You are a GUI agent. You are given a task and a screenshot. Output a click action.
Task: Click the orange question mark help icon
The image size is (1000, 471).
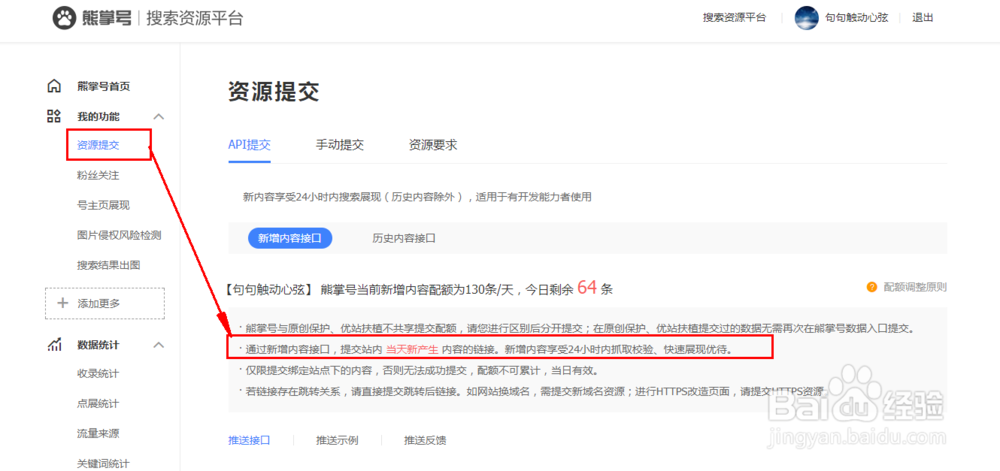pyautogui.click(x=872, y=287)
